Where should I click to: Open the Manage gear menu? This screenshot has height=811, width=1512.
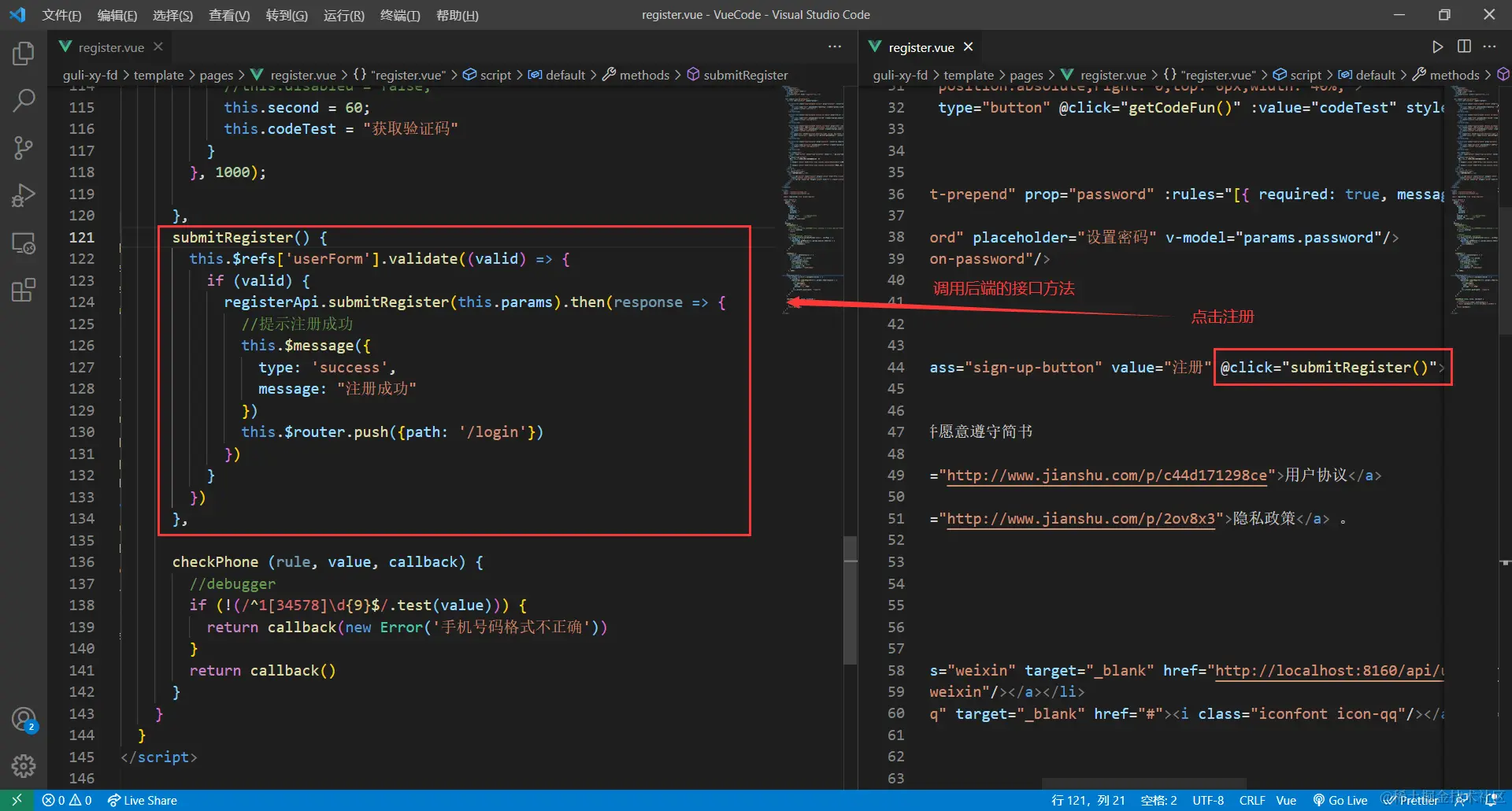point(24,765)
